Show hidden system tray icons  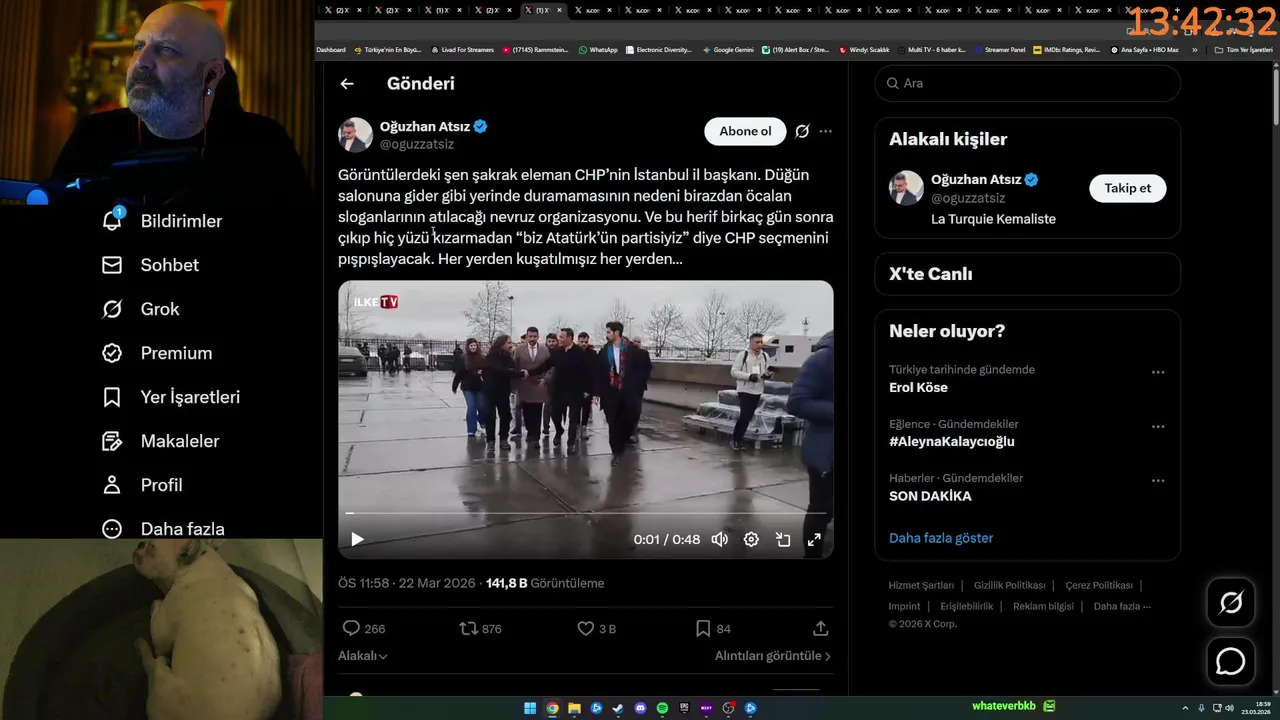tap(1185, 708)
